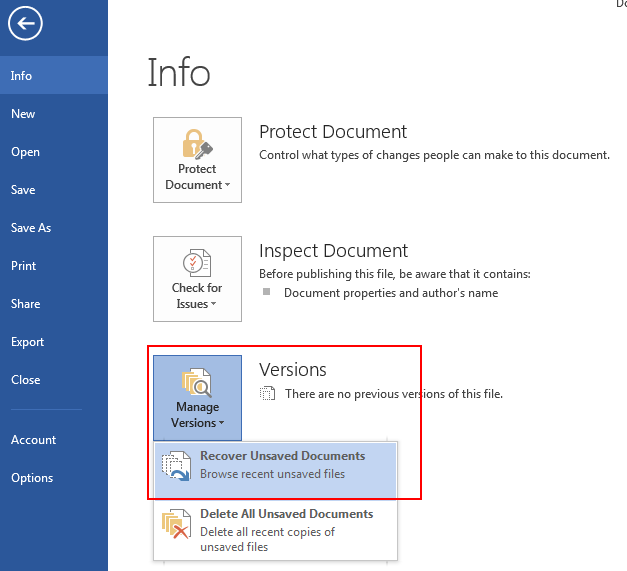Go to Open in the sidebar

pos(54,152)
